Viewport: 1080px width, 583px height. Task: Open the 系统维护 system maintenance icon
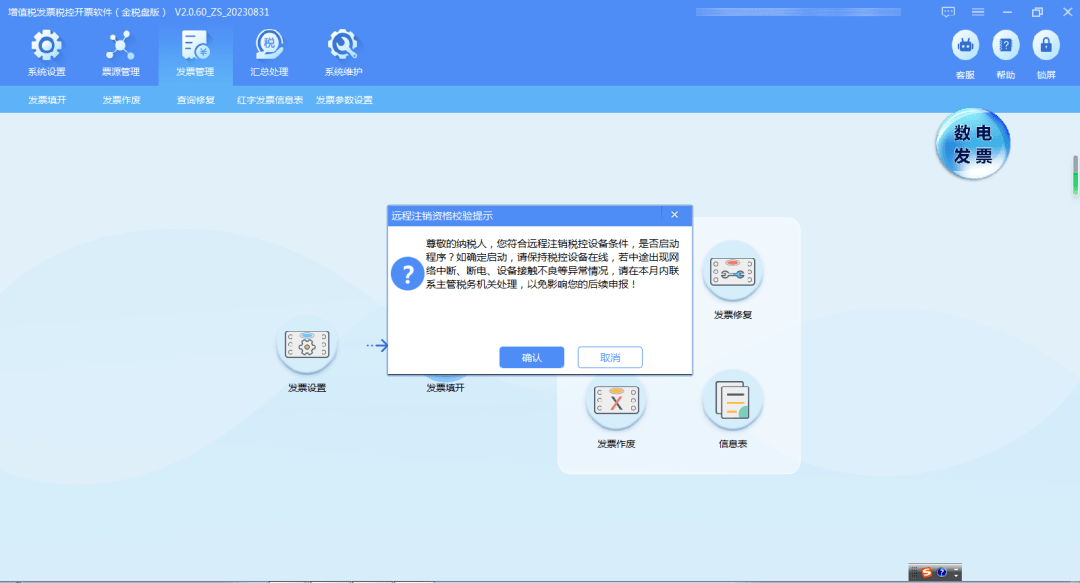click(x=342, y=52)
